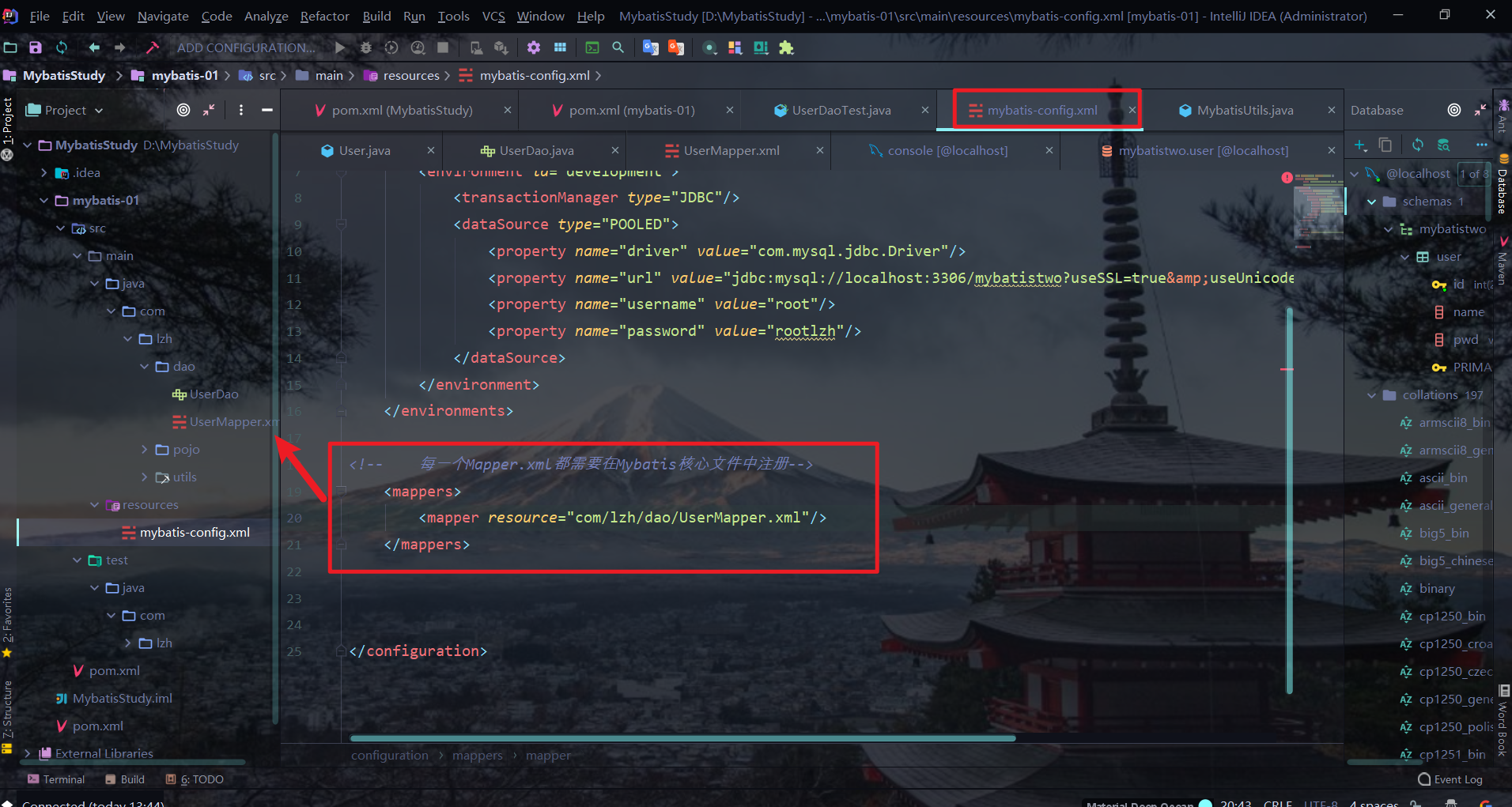This screenshot has height=807, width=1512.
Task: Open the Refactor menu
Action: (x=324, y=16)
